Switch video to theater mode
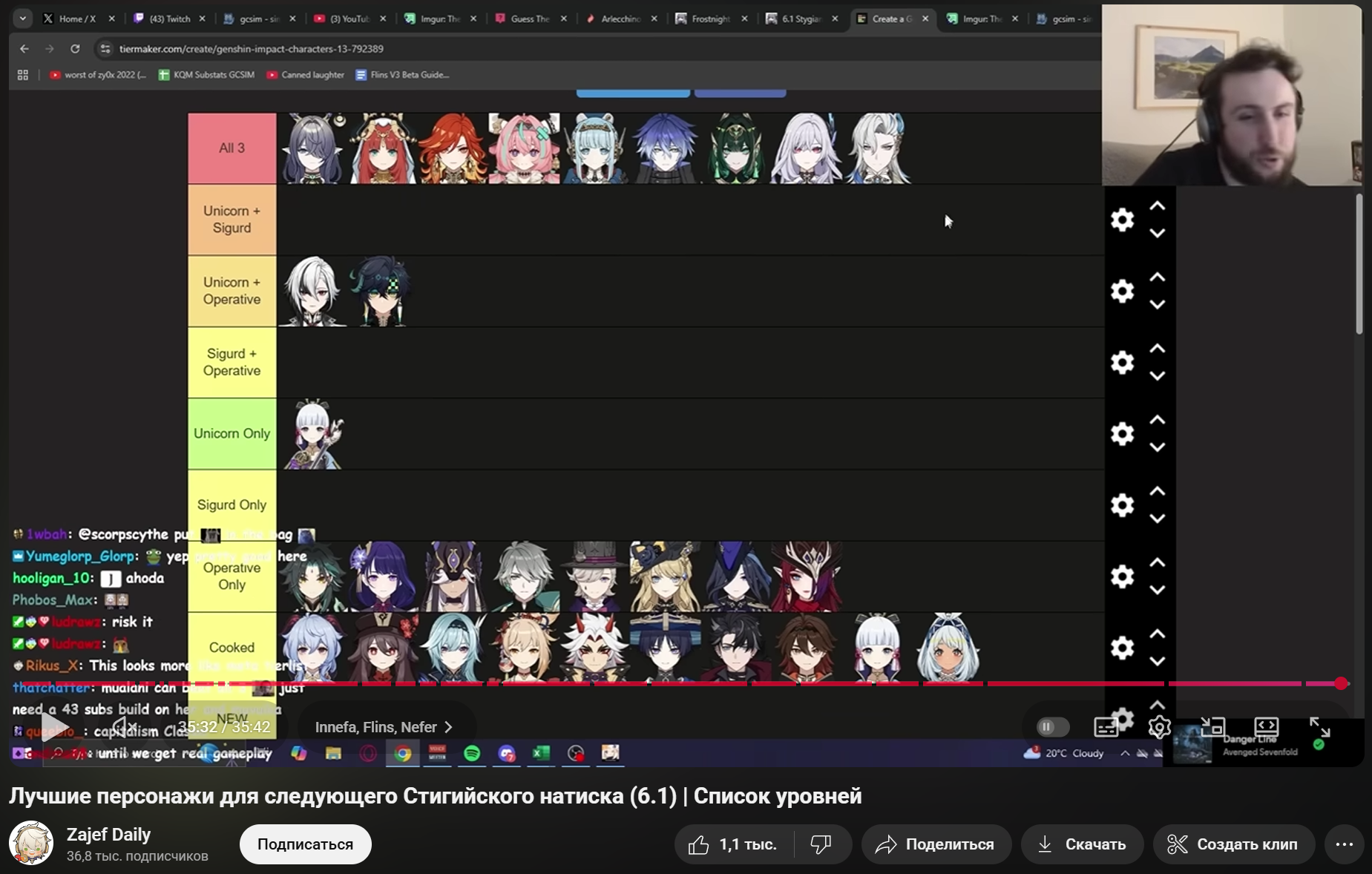This screenshot has width=1372, height=874. point(1266,727)
